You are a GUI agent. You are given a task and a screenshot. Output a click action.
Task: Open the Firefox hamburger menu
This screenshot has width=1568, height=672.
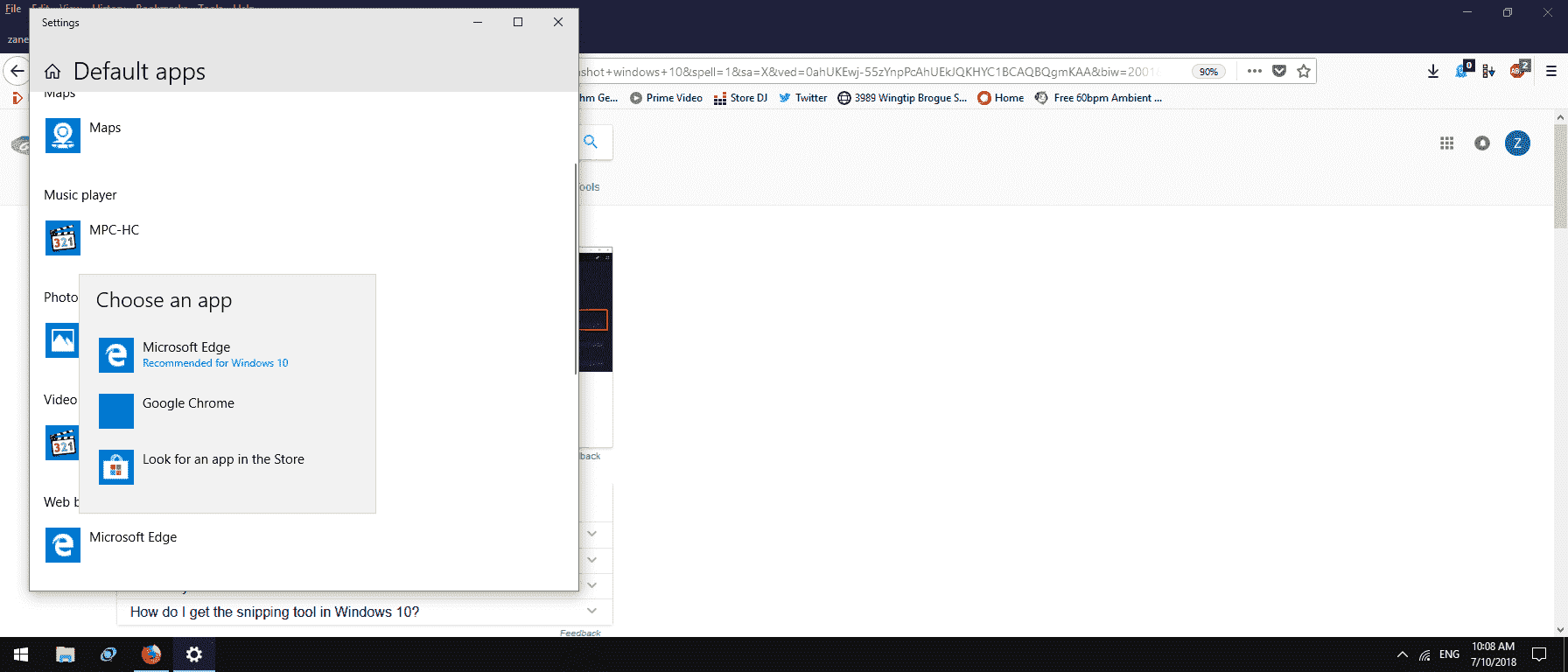1551,71
